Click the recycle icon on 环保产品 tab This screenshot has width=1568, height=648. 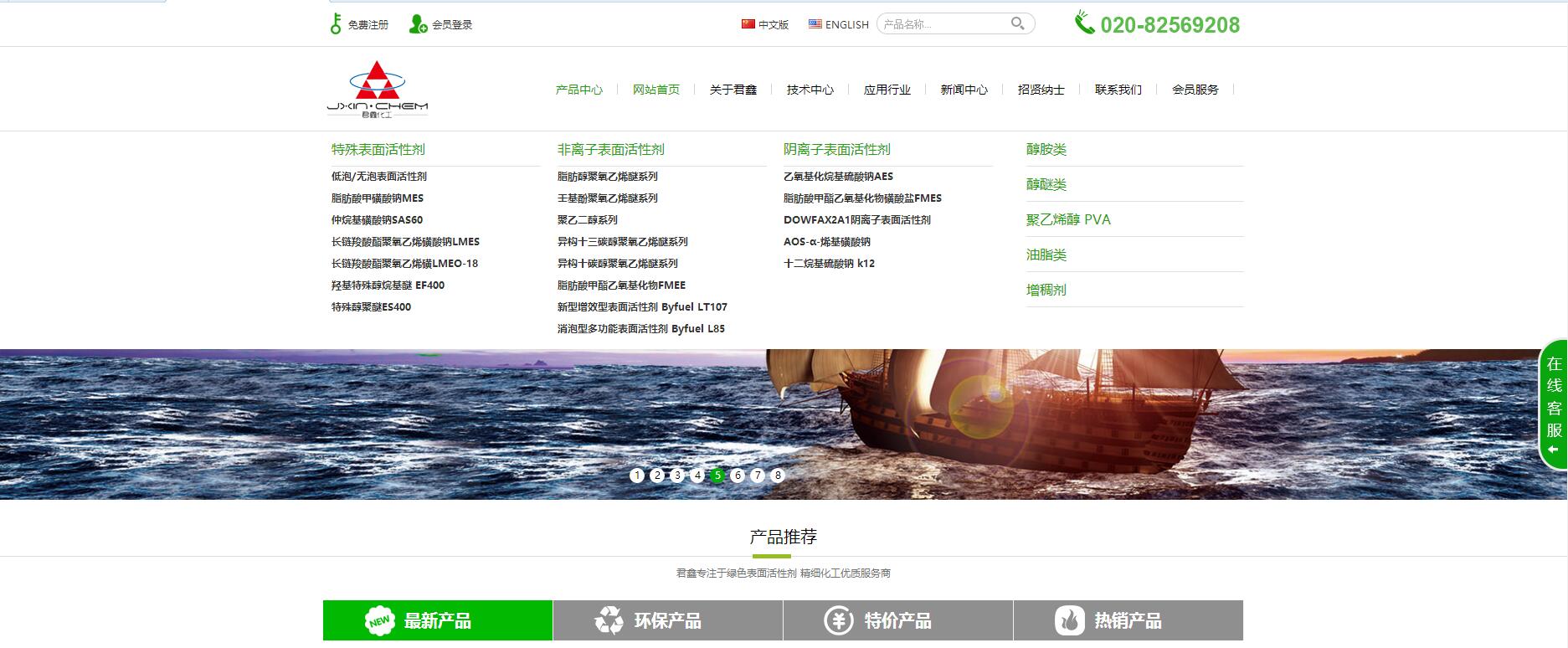(609, 620)
